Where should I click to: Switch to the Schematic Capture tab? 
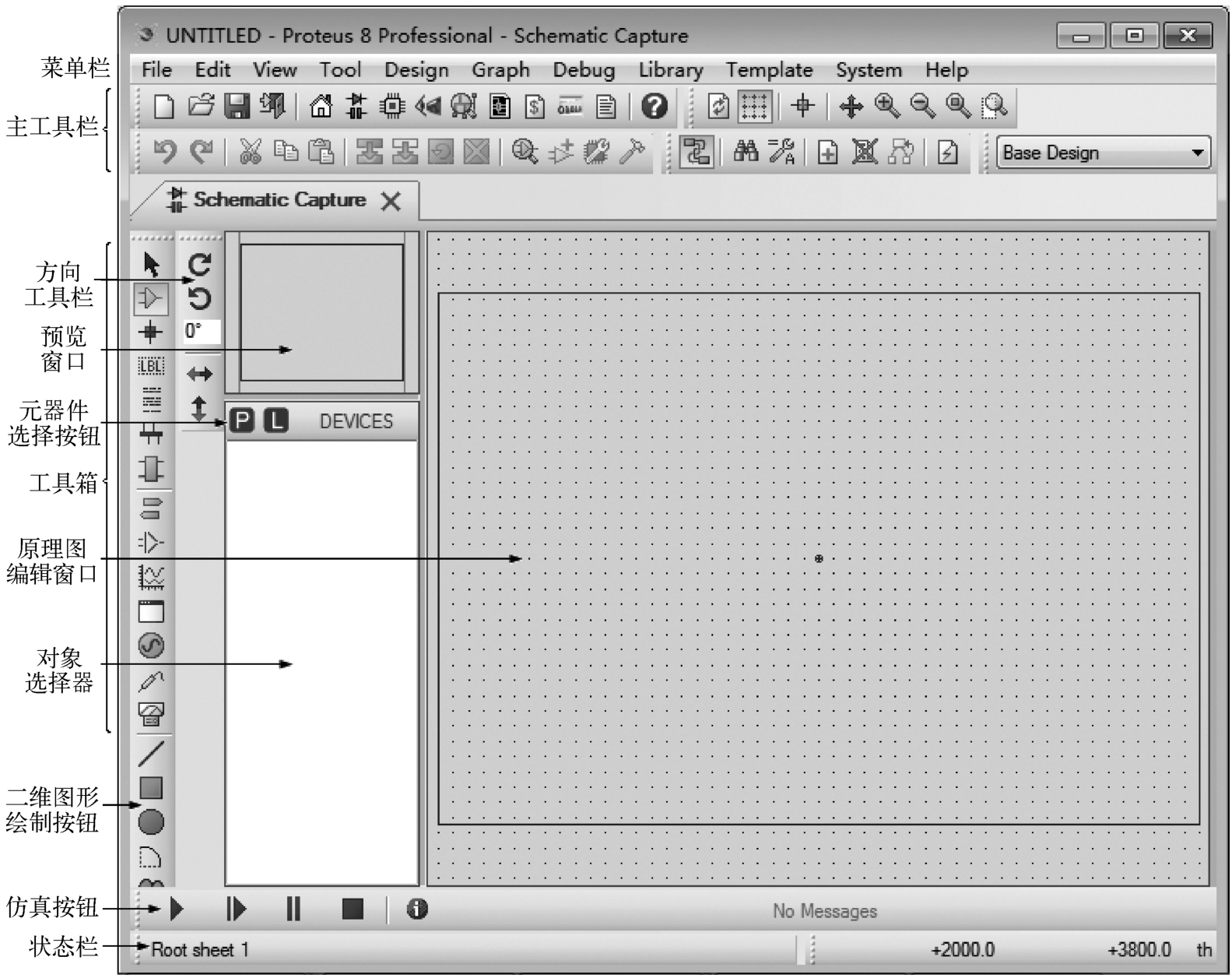point(279,200)
